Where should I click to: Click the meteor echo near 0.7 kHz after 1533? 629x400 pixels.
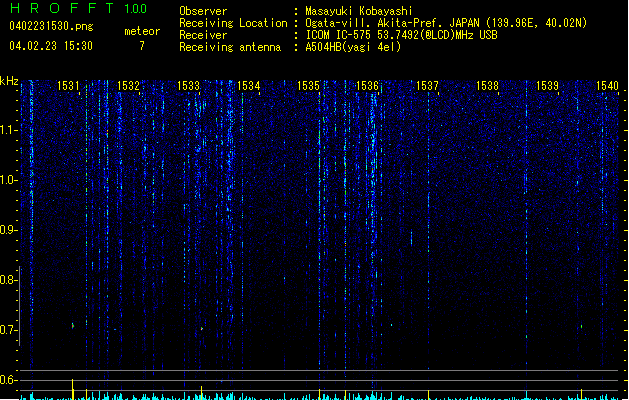point(202,329)
